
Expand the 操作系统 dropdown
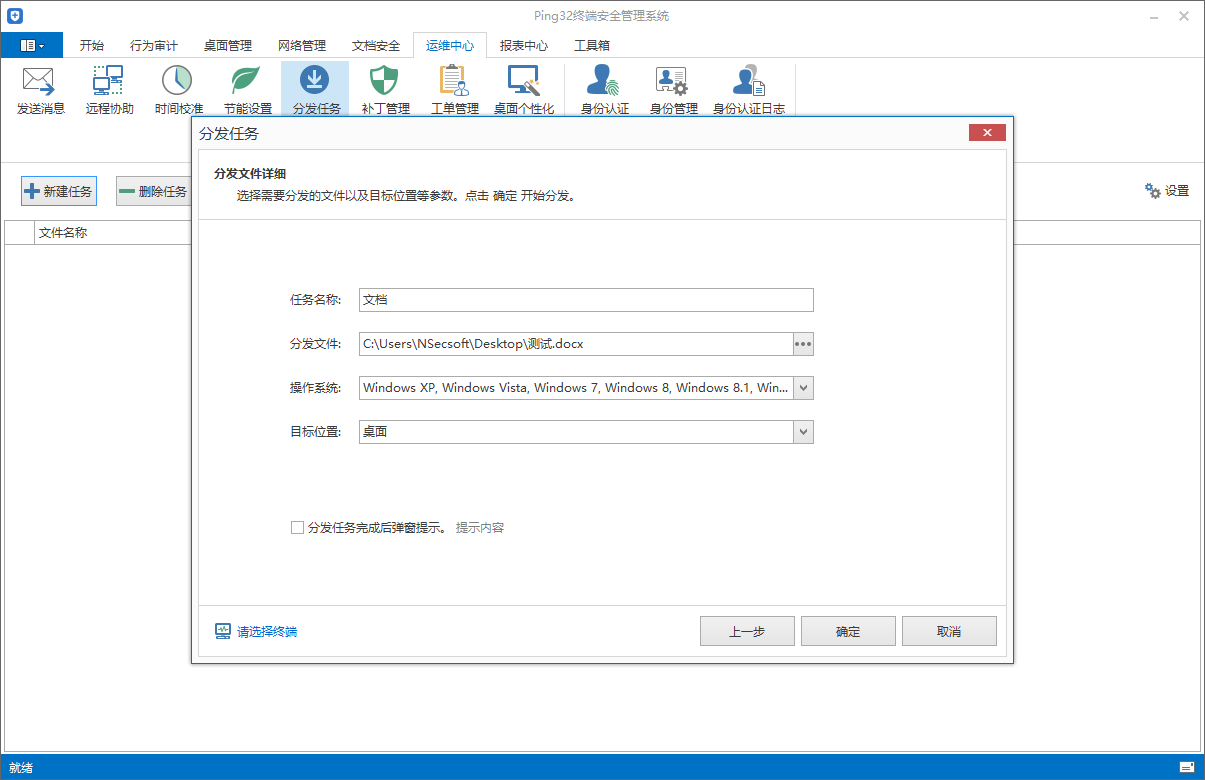pyautogui.click(x=803, y=387)
